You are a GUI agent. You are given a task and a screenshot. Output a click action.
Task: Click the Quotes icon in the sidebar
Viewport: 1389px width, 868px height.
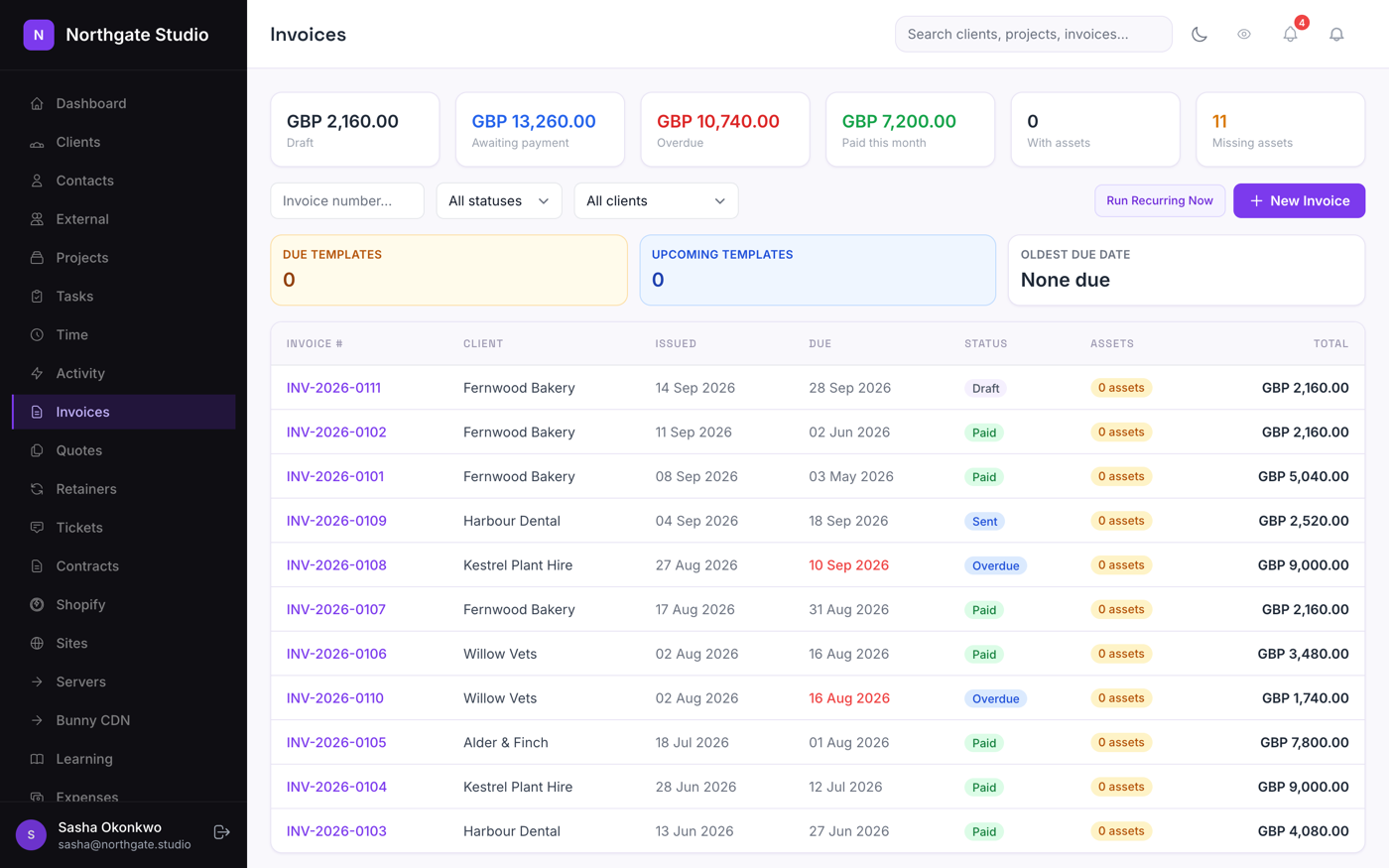37,450
